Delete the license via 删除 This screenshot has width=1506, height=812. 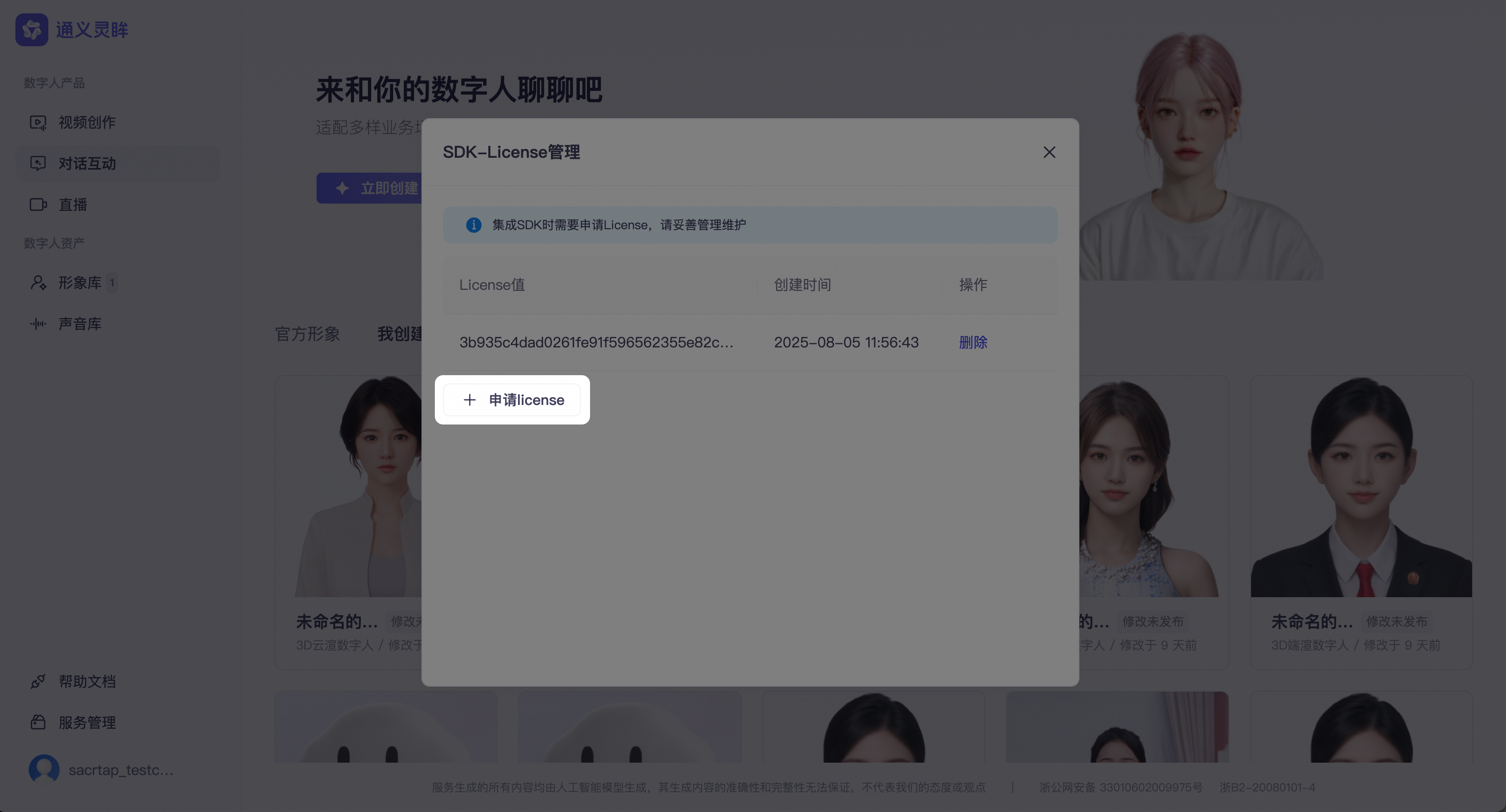pyautogui.click(x=973, y=343)
